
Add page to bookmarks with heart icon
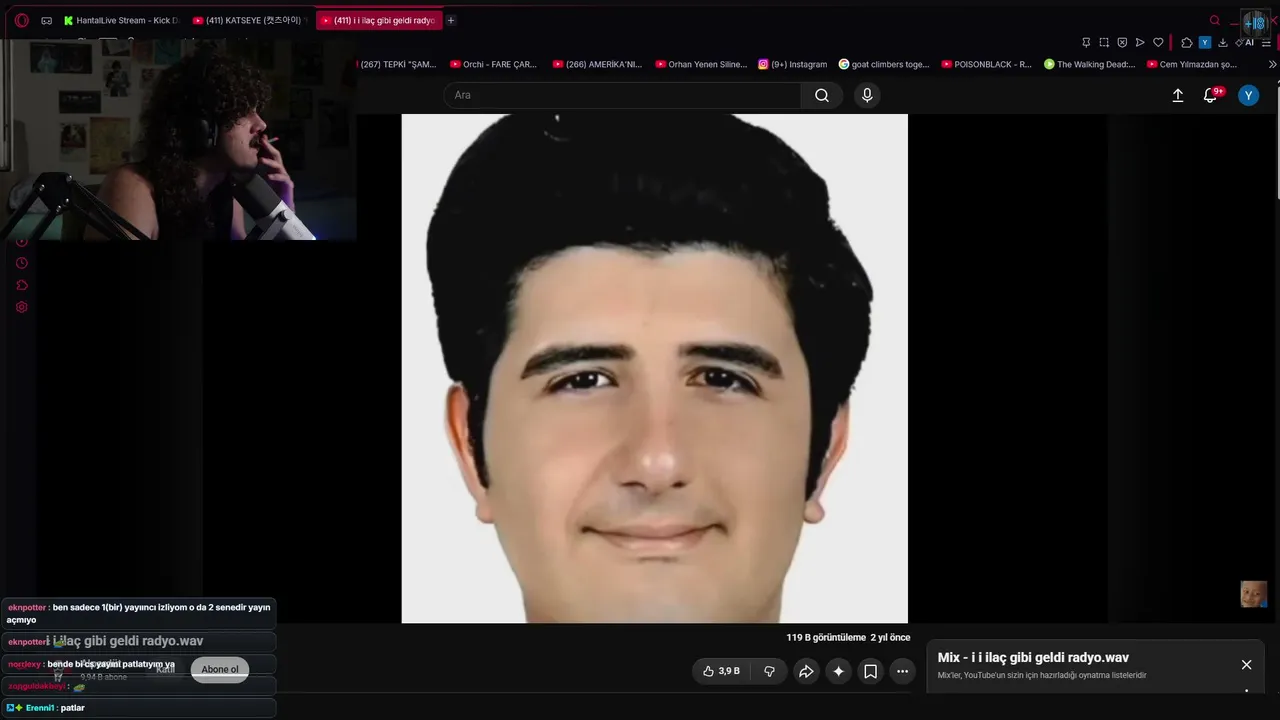[1158, 42]
